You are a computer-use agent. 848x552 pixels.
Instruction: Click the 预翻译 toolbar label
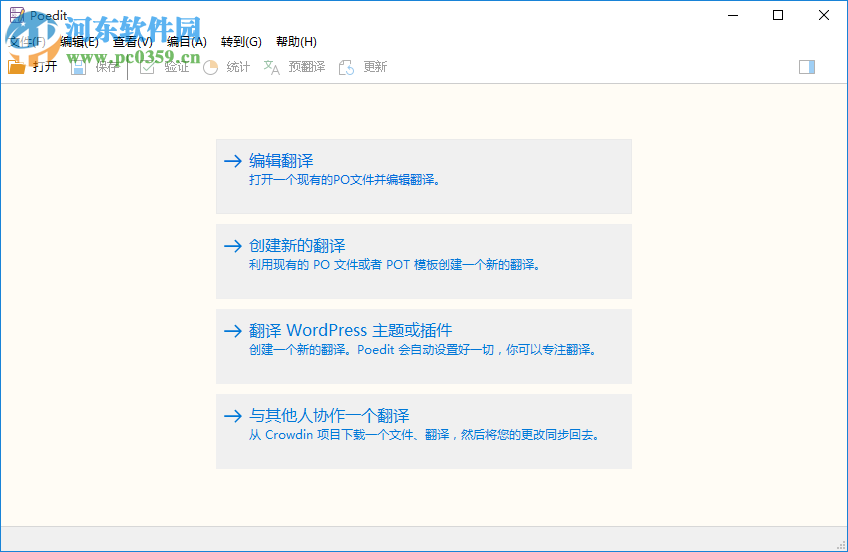click(x=307, y=67)
